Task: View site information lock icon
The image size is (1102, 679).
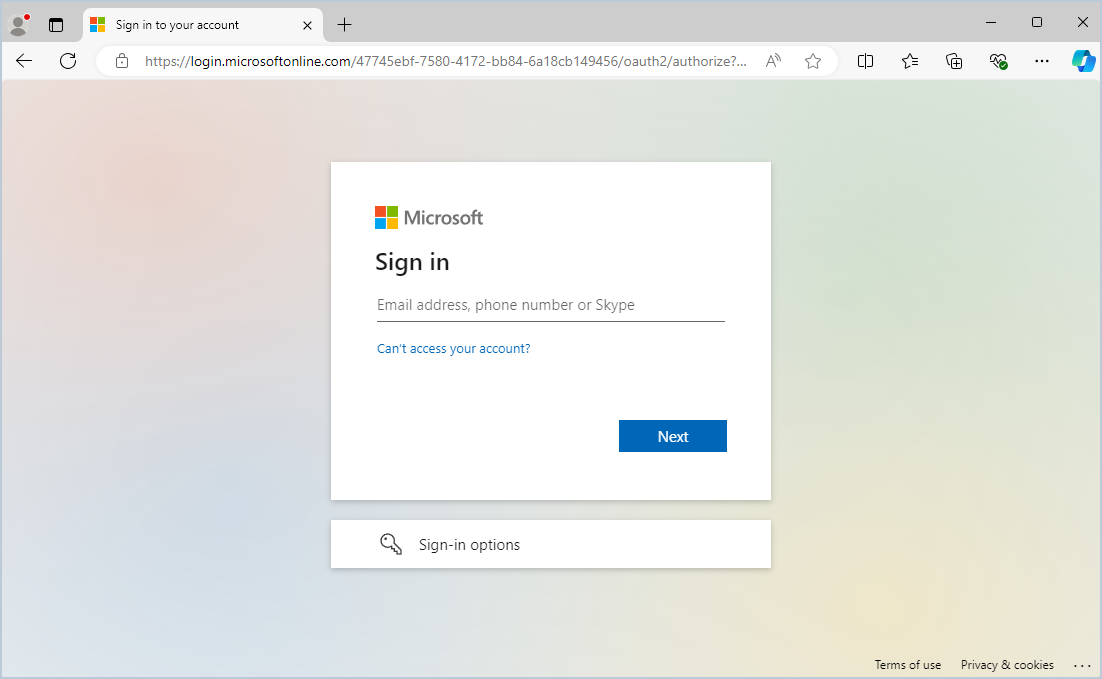Action: point(122,61)
